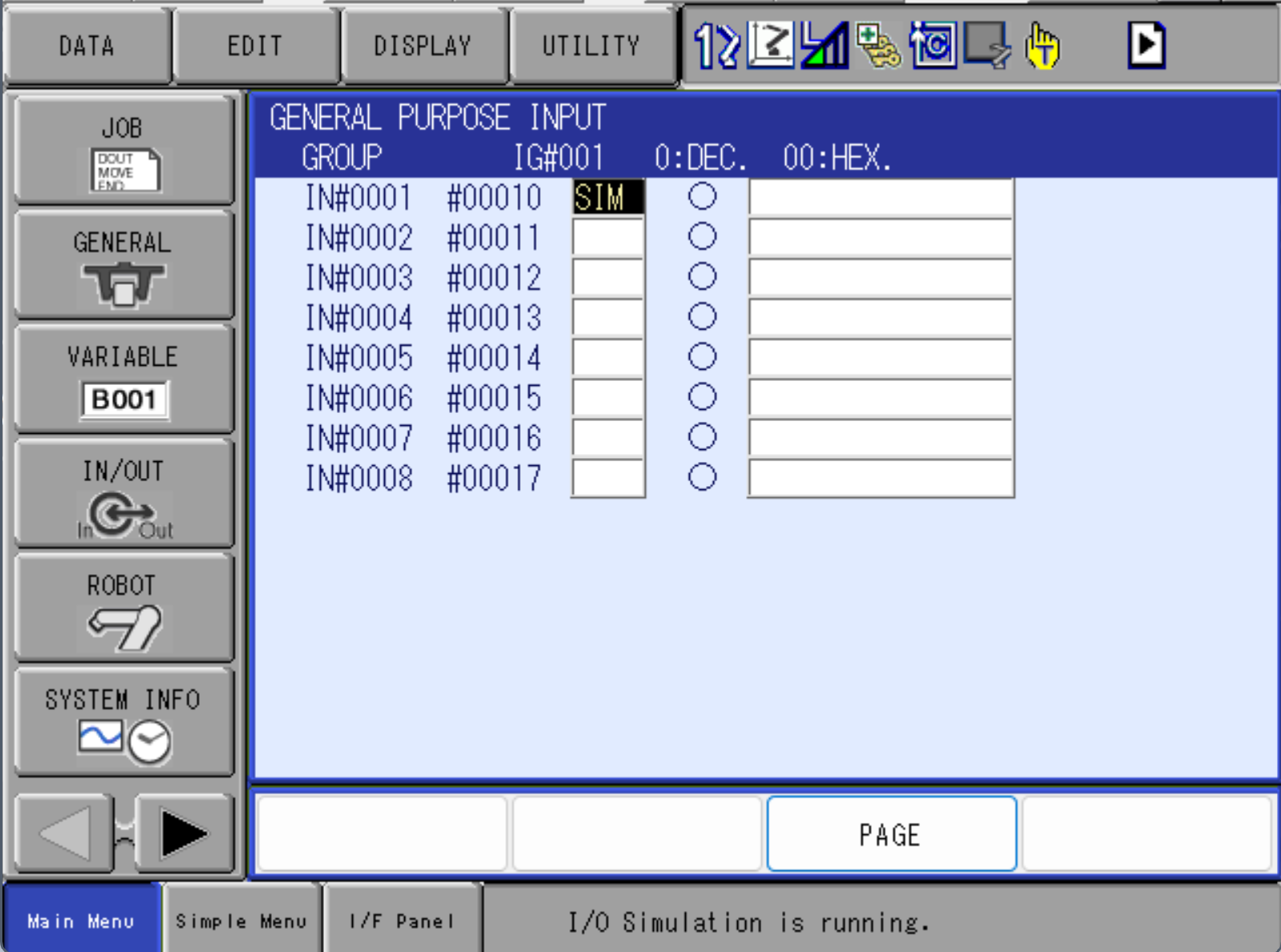Select the 0:DEC. group value

700,157
